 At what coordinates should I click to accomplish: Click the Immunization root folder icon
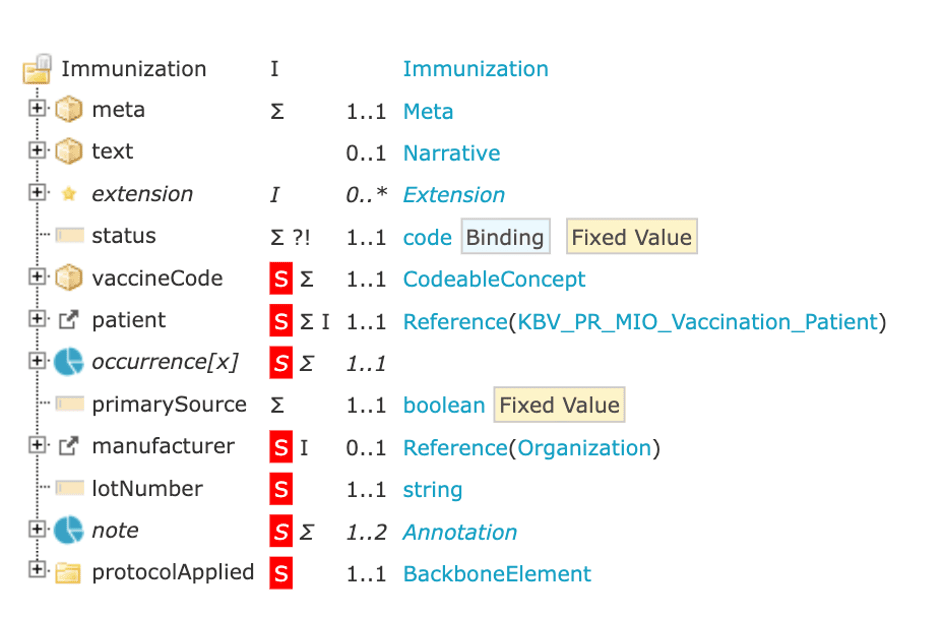point(37,68)
